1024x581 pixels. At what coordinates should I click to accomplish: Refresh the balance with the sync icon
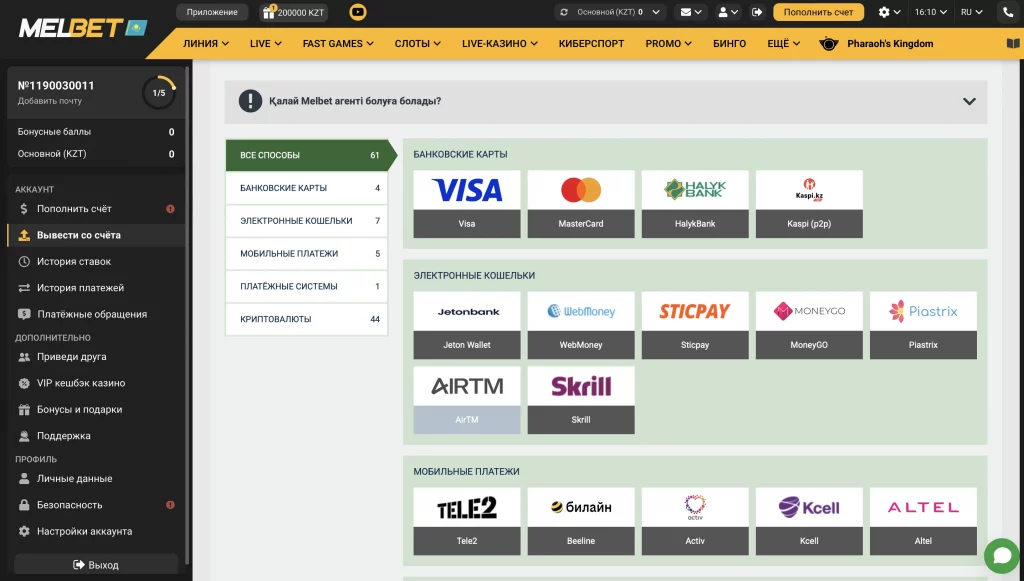click(564, 12)
